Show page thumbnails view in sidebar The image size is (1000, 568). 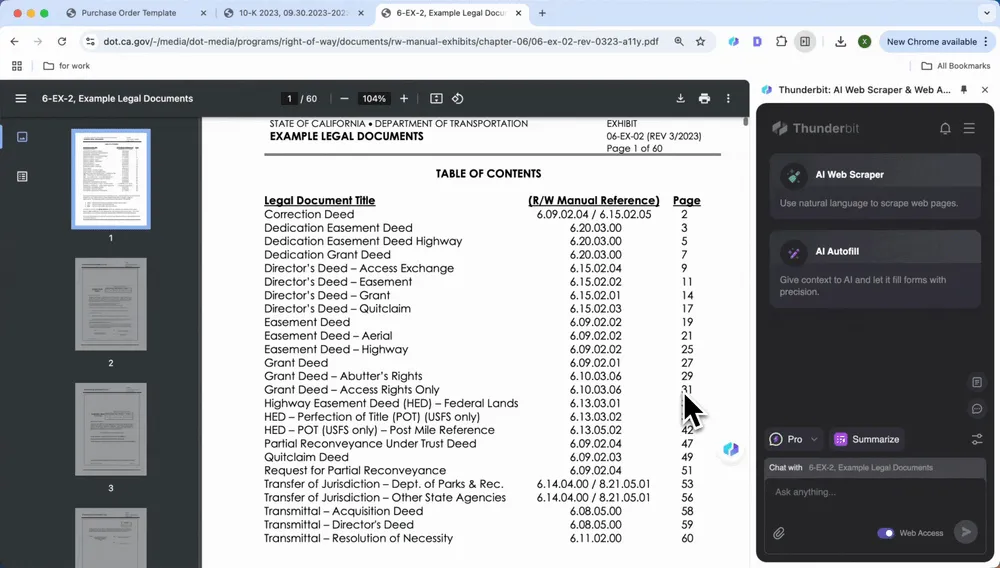point(22,137)
